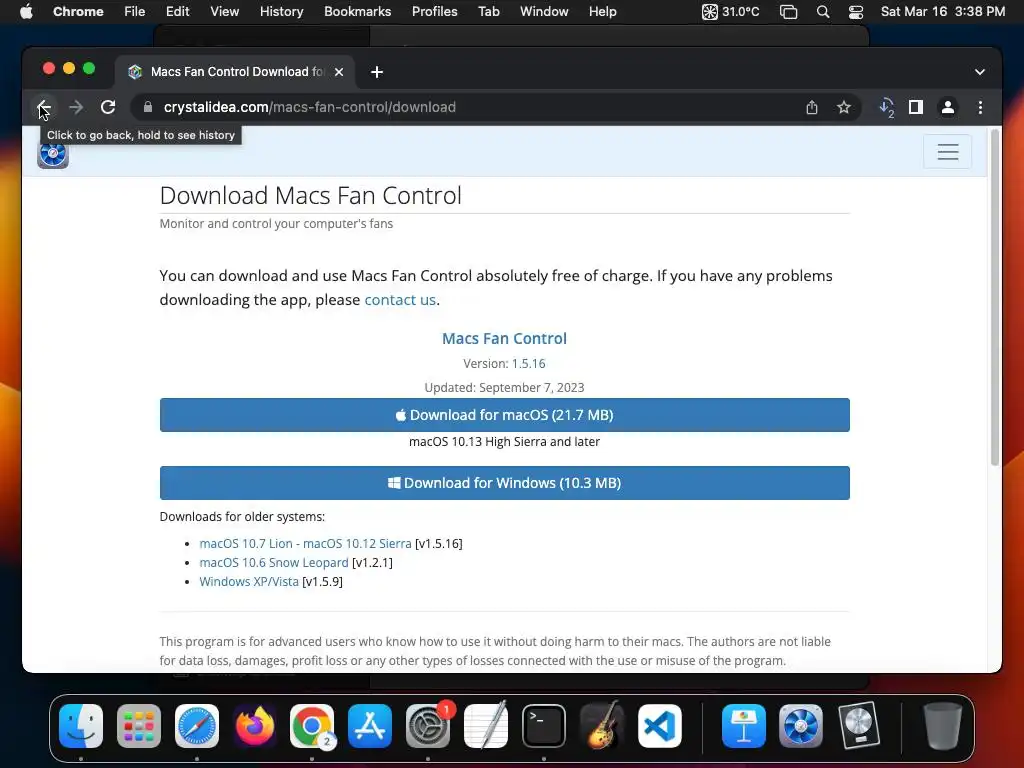Click the date and time in menu bar
This screenshot has width=1024, height=768.
[x=942, y=12]
